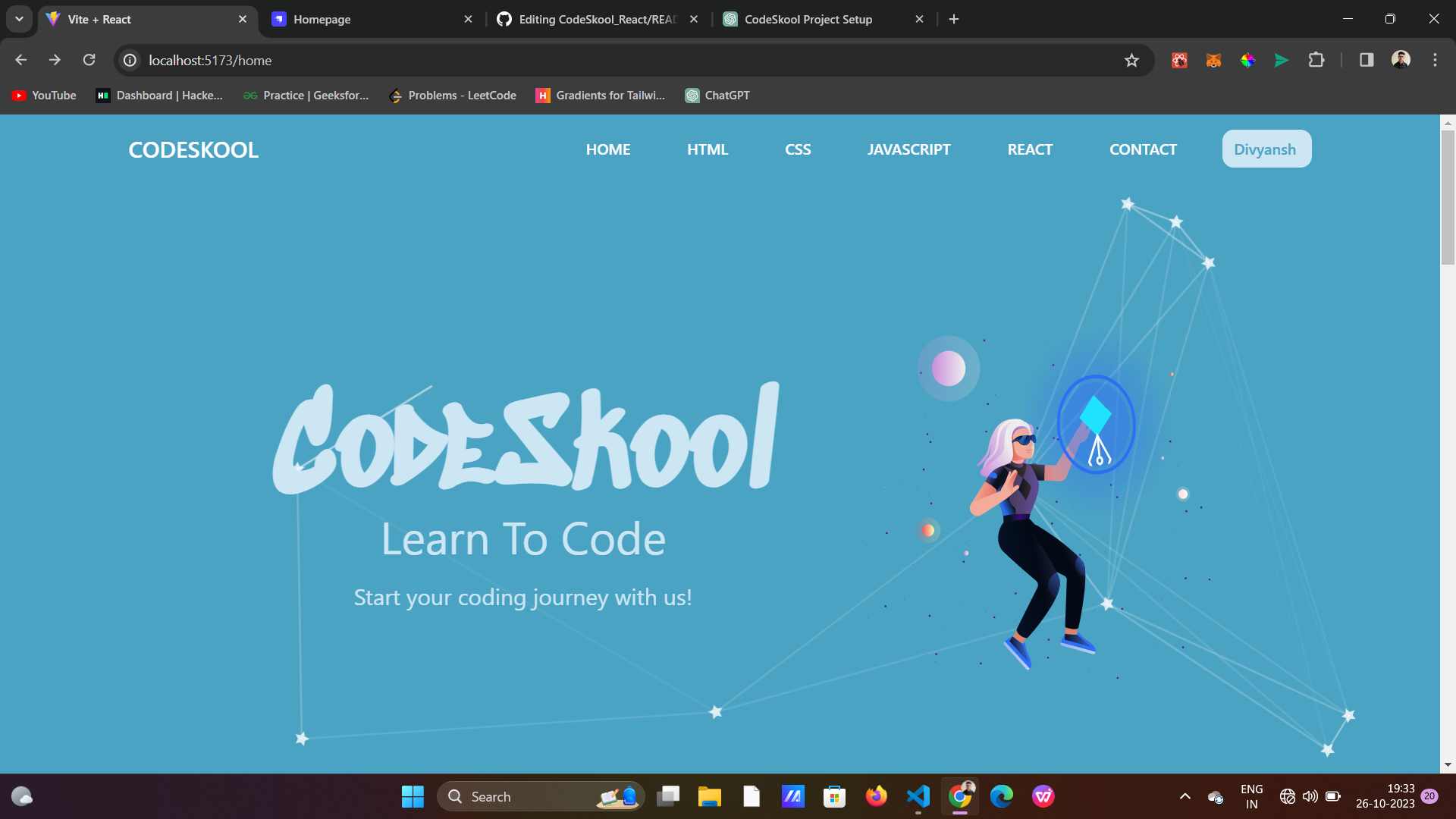The image size is (1456, 819).
Task: Click the Divyansh profile button
Action: (x=1266, y=149)
